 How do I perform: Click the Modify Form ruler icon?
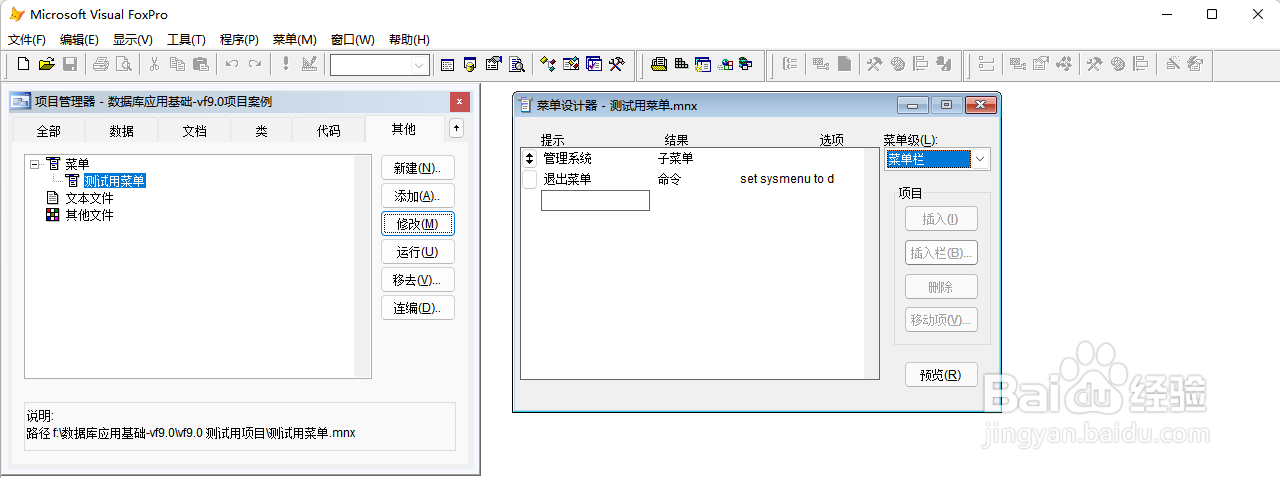point(308,64)
